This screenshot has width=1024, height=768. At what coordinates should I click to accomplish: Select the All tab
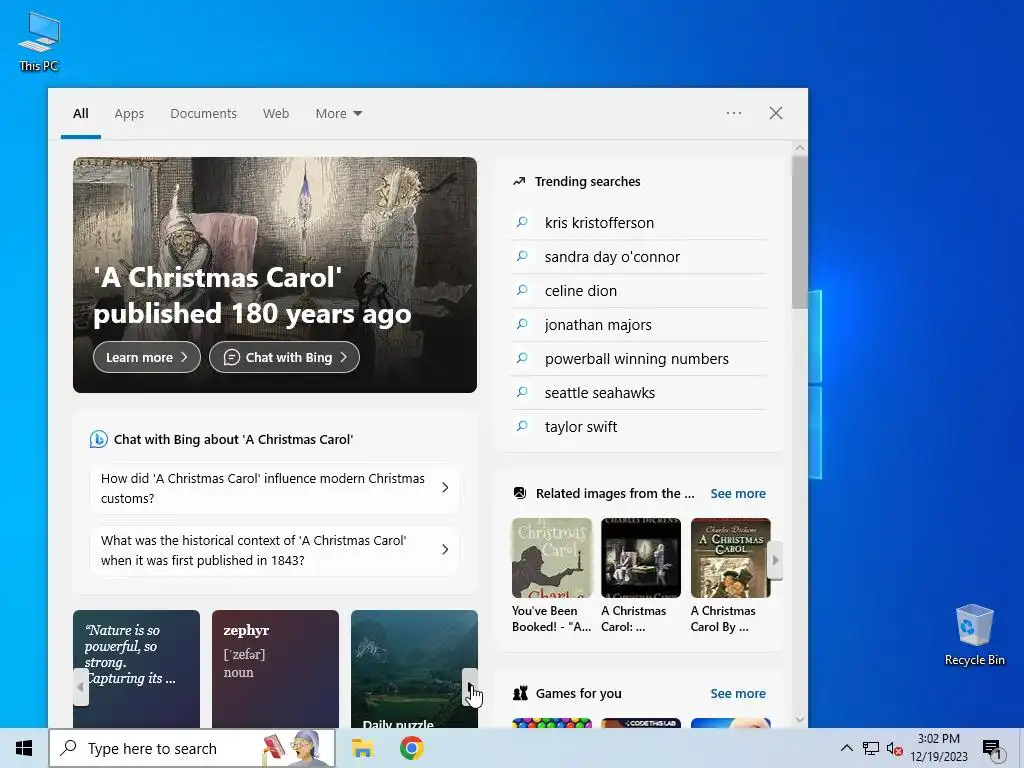pos(80,114)
